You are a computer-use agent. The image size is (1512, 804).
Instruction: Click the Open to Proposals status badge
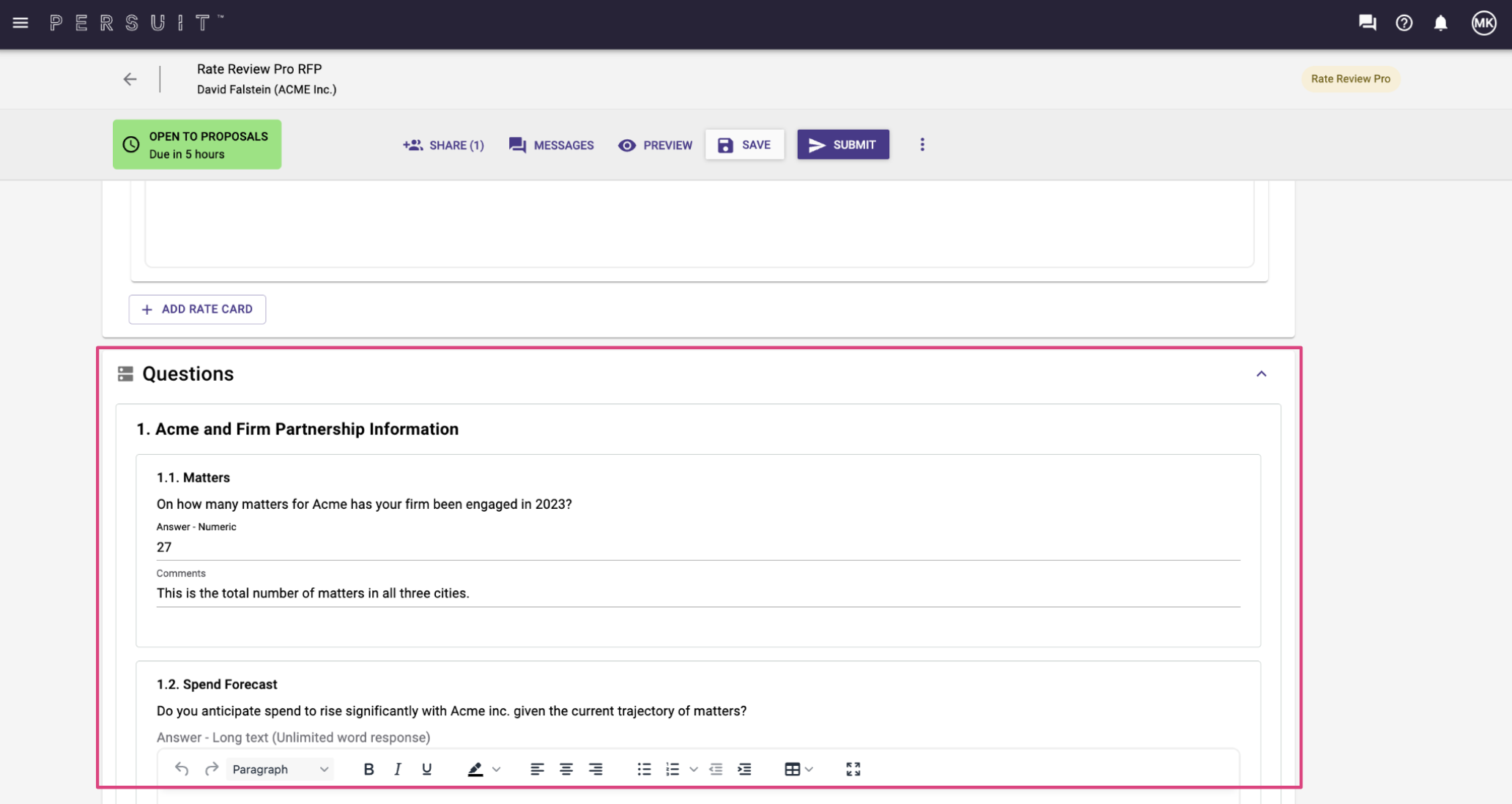(197, 144)
